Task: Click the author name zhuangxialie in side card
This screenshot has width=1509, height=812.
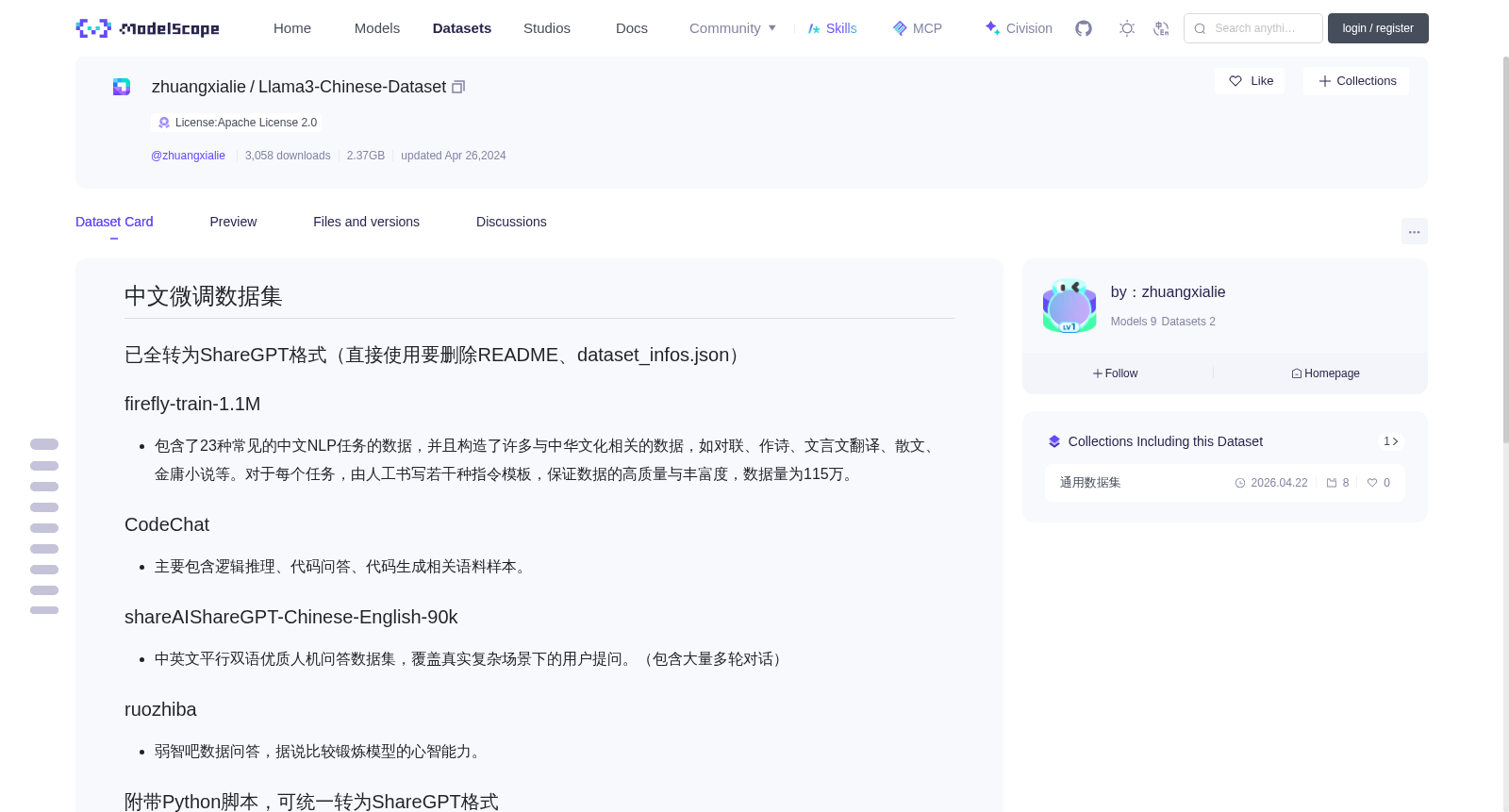Action: coord(1184,292)
